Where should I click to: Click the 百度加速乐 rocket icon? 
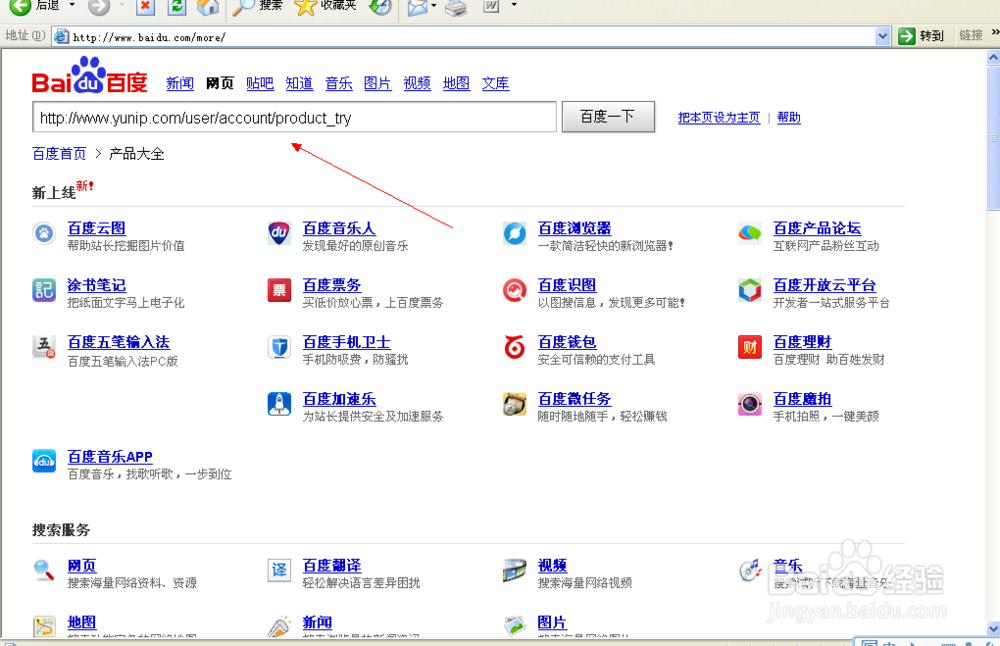coord(279,404)
